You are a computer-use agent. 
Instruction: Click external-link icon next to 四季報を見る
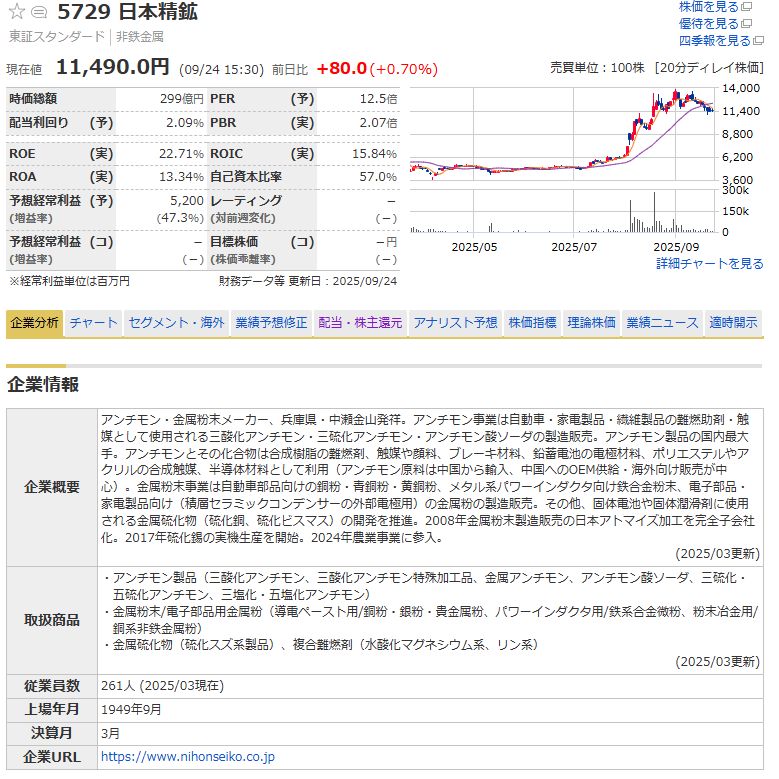(759, 41)
